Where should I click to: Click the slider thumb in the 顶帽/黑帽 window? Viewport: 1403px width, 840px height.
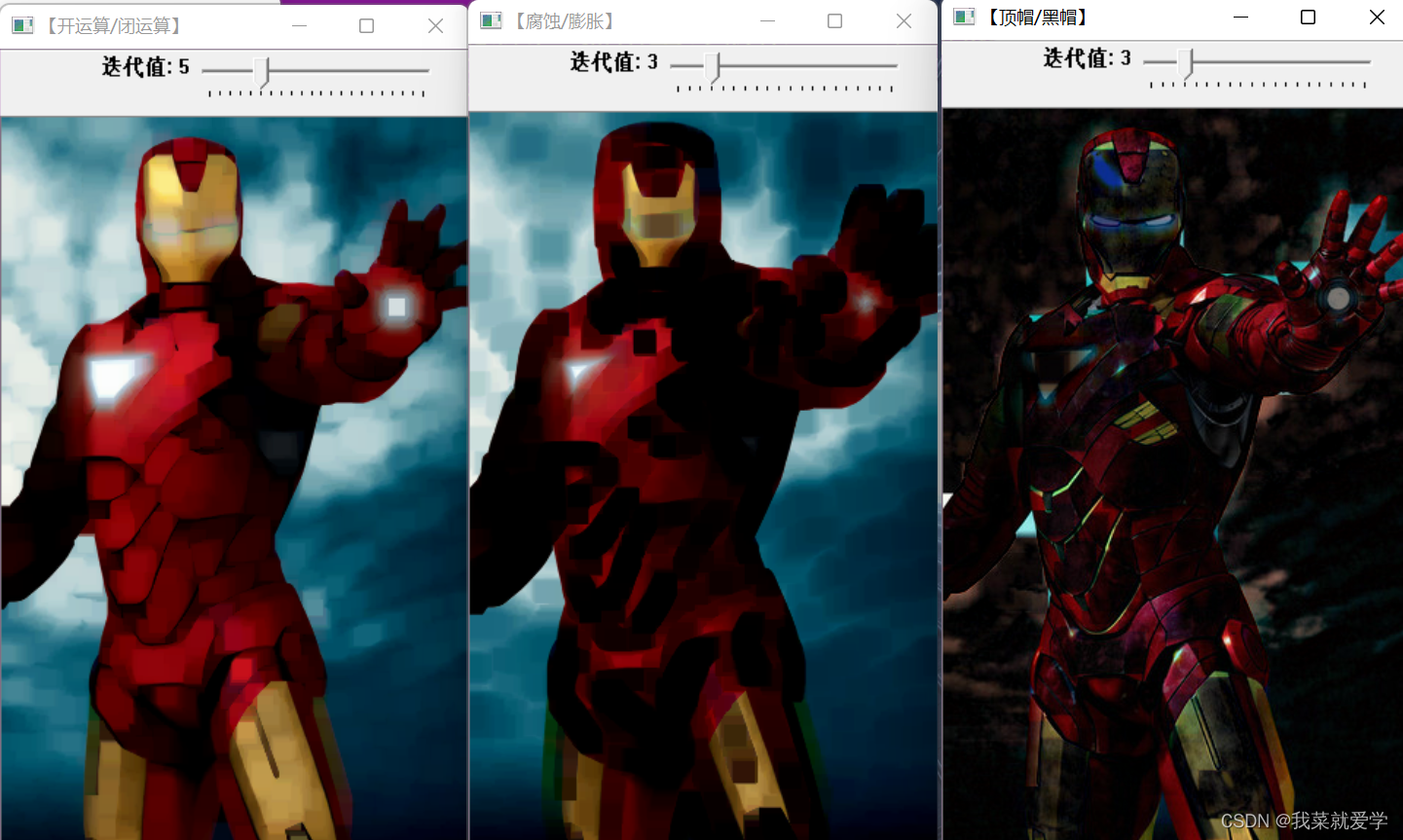1185,62
